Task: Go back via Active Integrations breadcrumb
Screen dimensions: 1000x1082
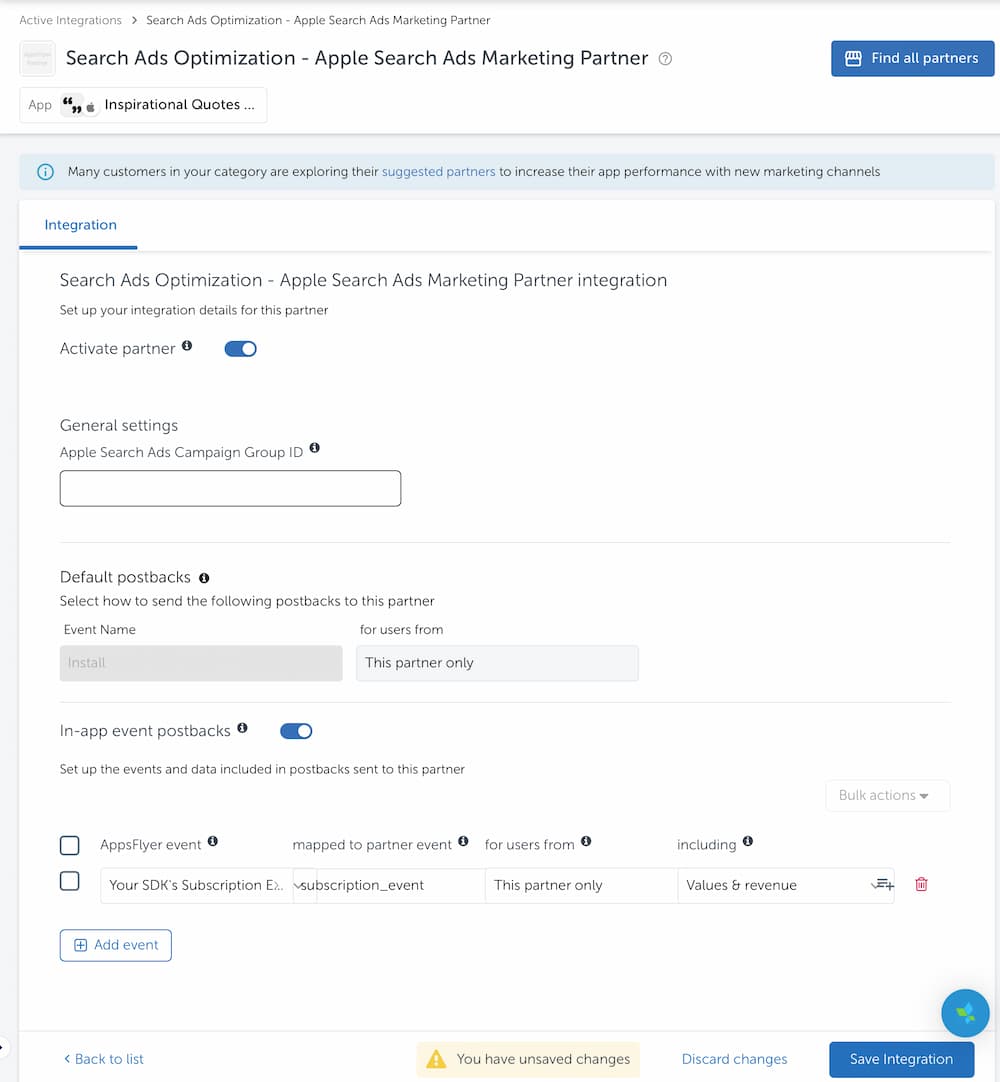Action: click(70, 19)
